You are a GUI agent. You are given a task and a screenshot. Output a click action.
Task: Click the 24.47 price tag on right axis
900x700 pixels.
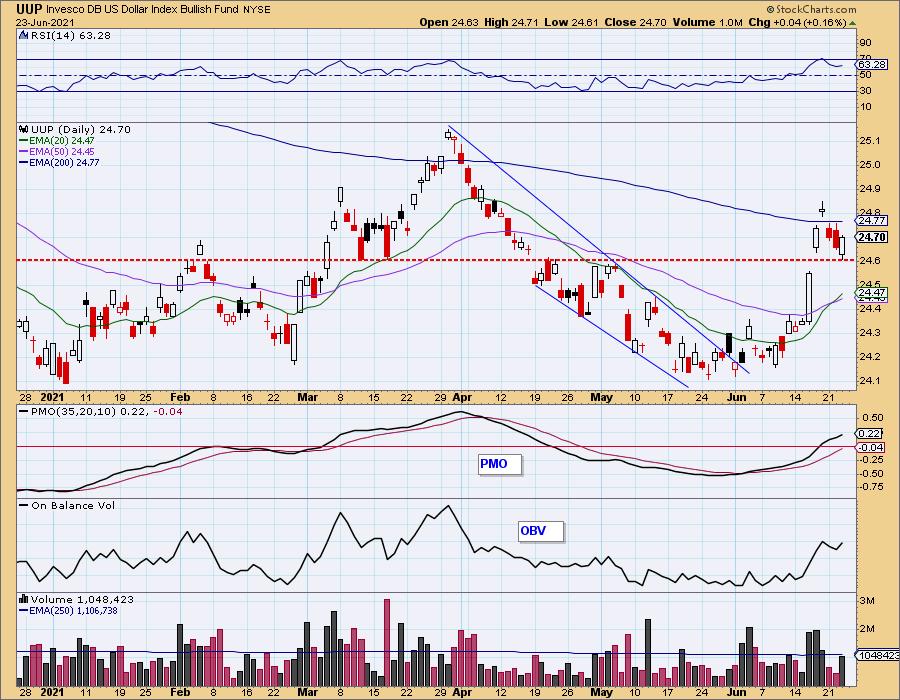pos(872,292)
